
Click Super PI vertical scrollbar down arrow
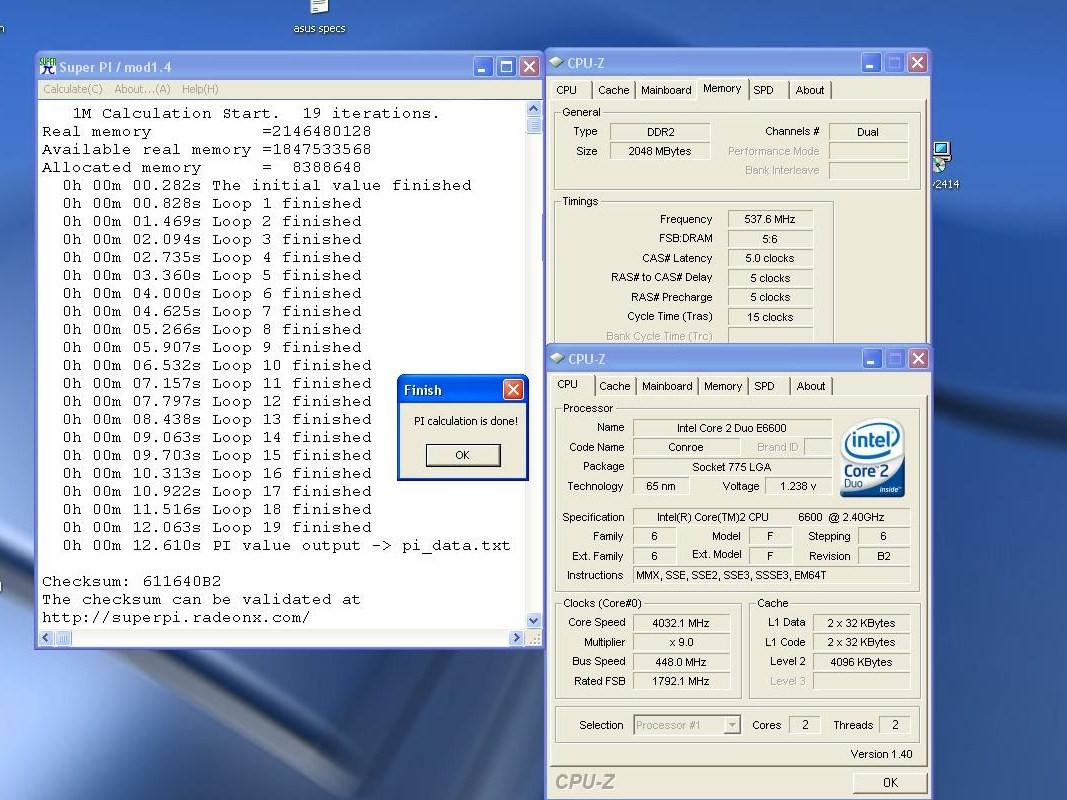[x=534, y=620]
